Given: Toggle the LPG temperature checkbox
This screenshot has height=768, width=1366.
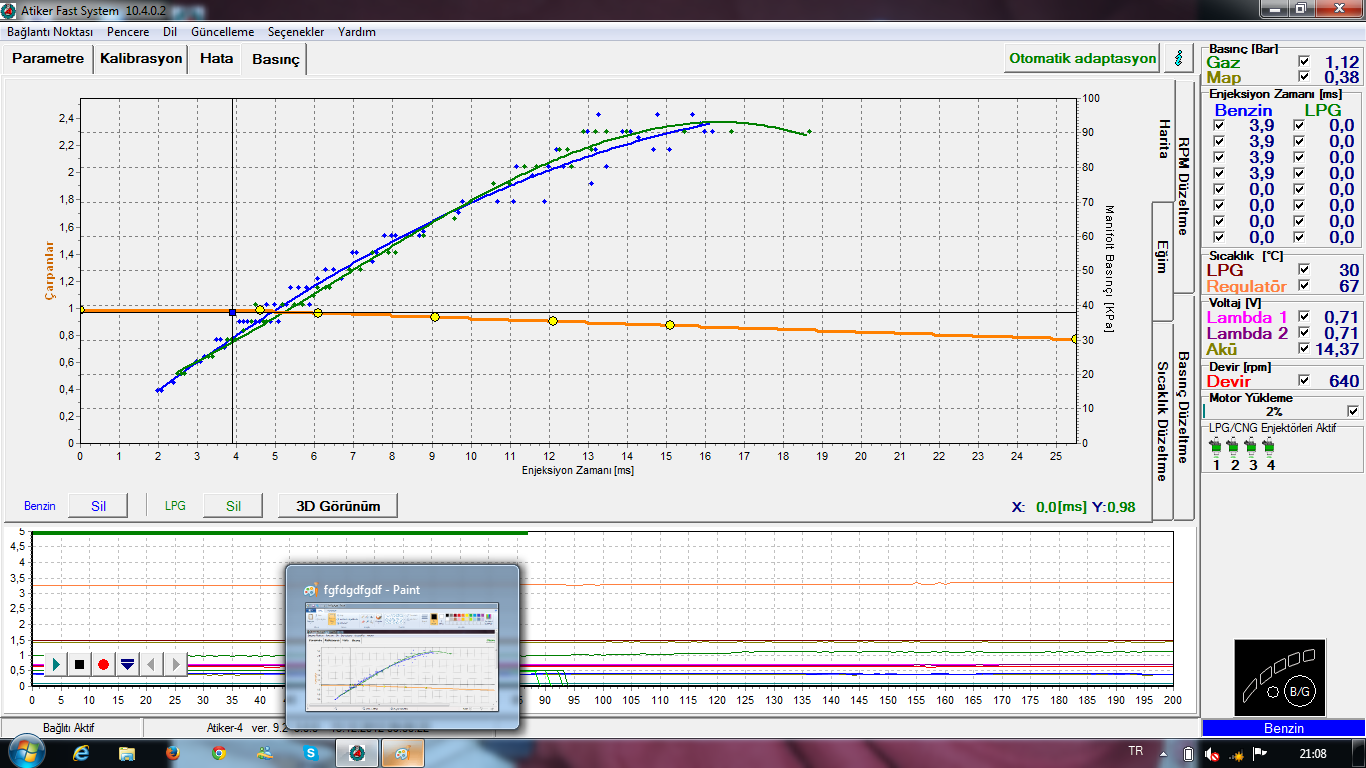Looking at the screenshot, I should click(1303, 270).
